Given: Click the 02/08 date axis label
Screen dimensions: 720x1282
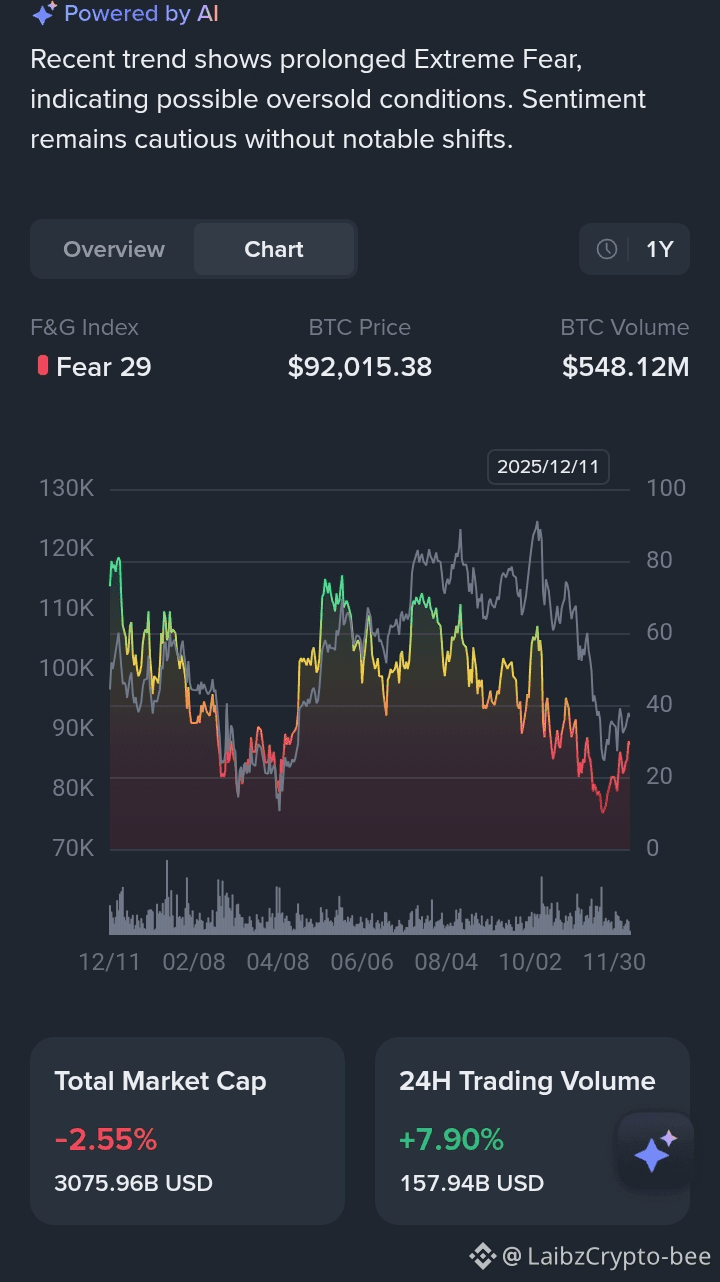Looking at the screenshot, I should pos(194,962).
